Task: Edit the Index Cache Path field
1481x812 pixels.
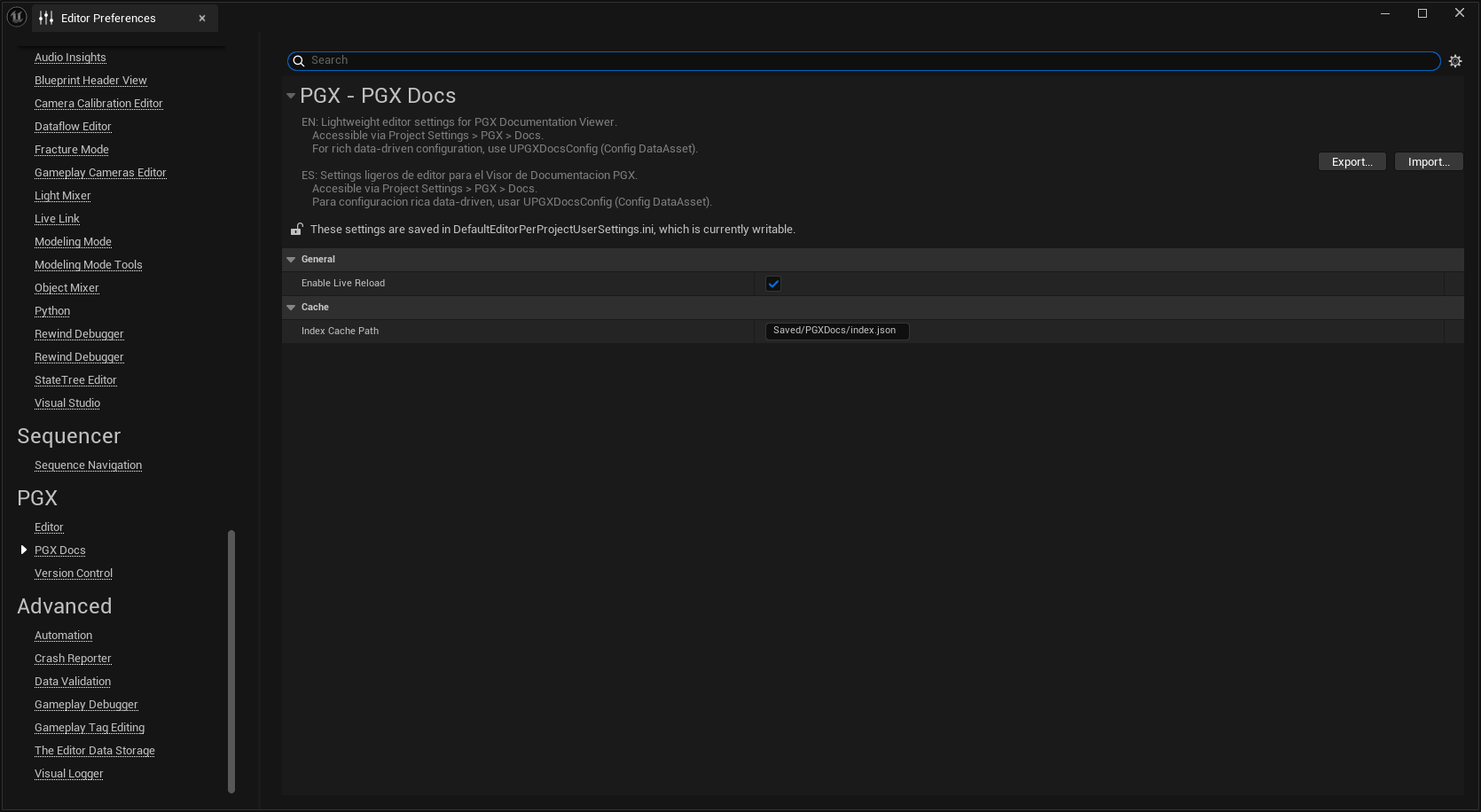Action: click(837, 331)
